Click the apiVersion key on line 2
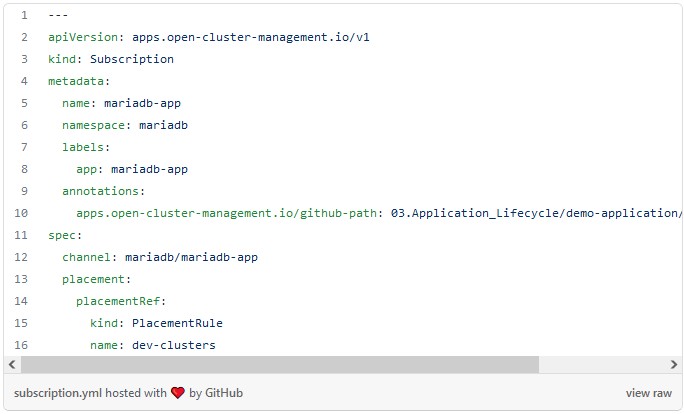This screenshot has width=684, height=414. point(83,37)
